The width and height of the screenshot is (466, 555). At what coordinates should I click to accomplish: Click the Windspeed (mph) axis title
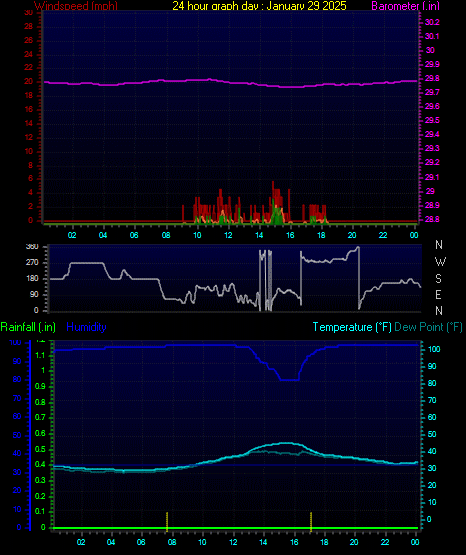click(76, 6)
